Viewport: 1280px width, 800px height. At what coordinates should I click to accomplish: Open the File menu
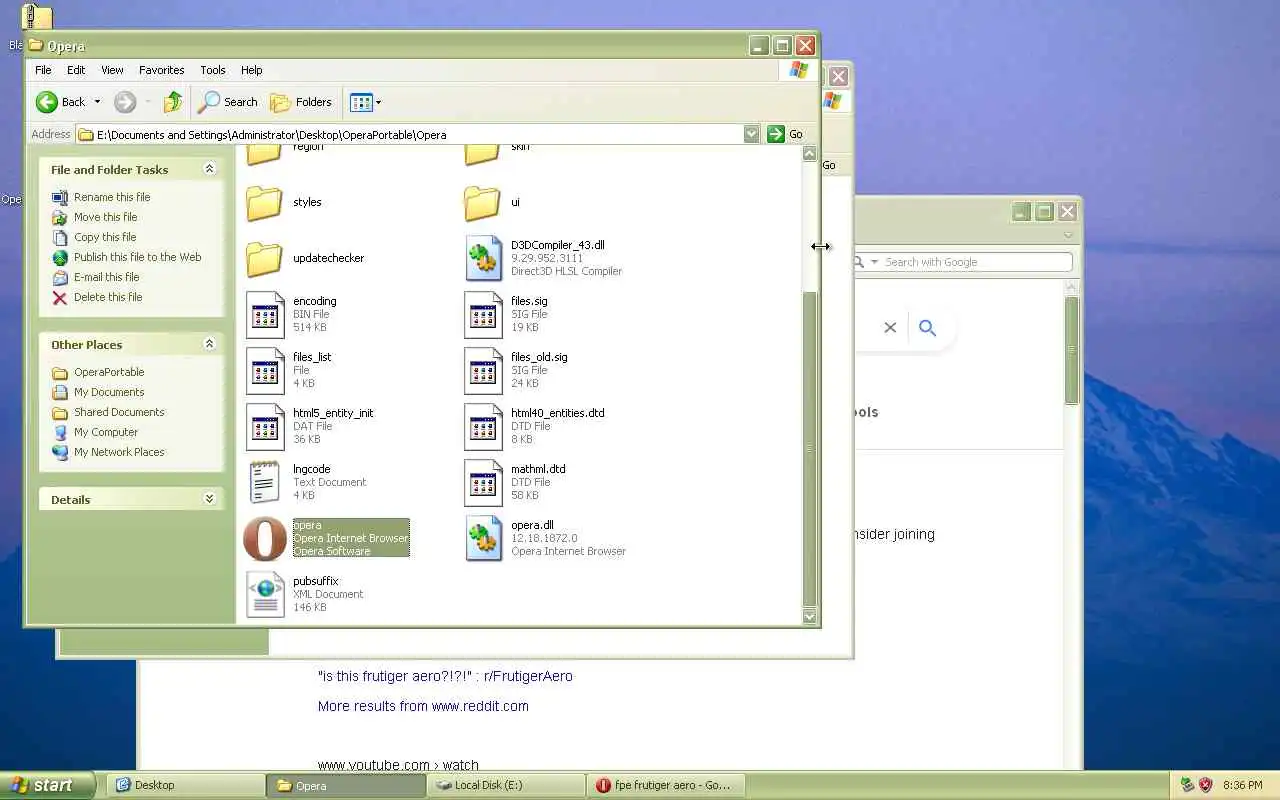click(x=43, y=70)
